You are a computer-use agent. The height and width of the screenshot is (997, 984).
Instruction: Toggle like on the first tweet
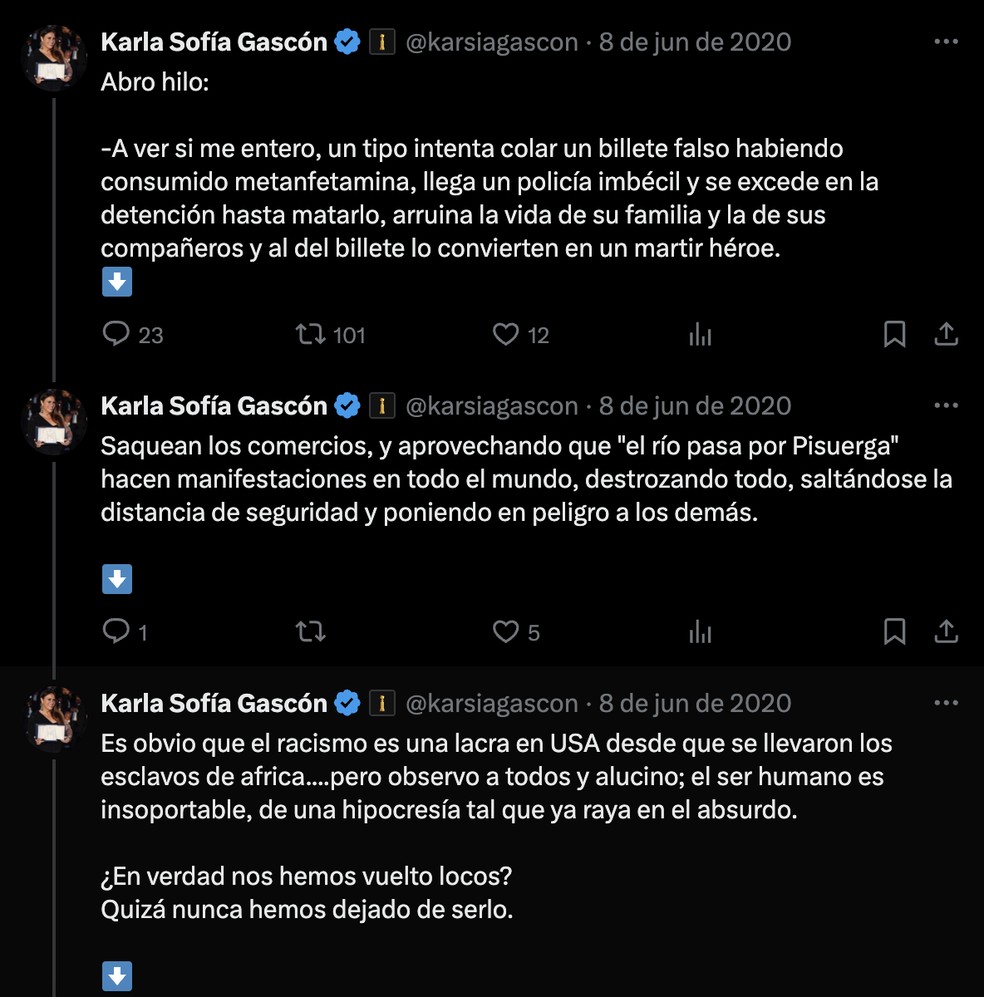[x=505, y=335]
